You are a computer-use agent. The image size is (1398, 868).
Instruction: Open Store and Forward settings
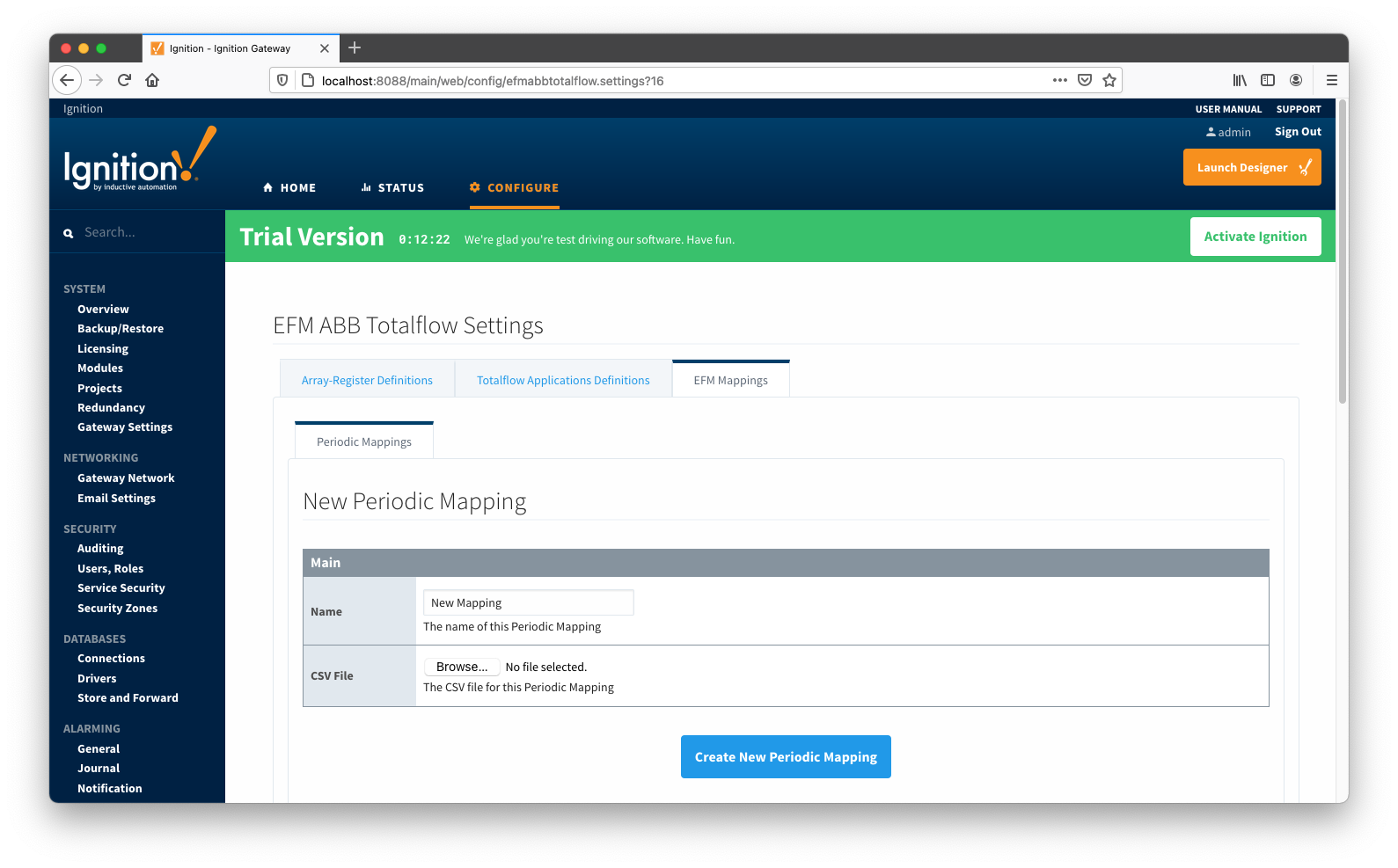[x=128, y=697]
